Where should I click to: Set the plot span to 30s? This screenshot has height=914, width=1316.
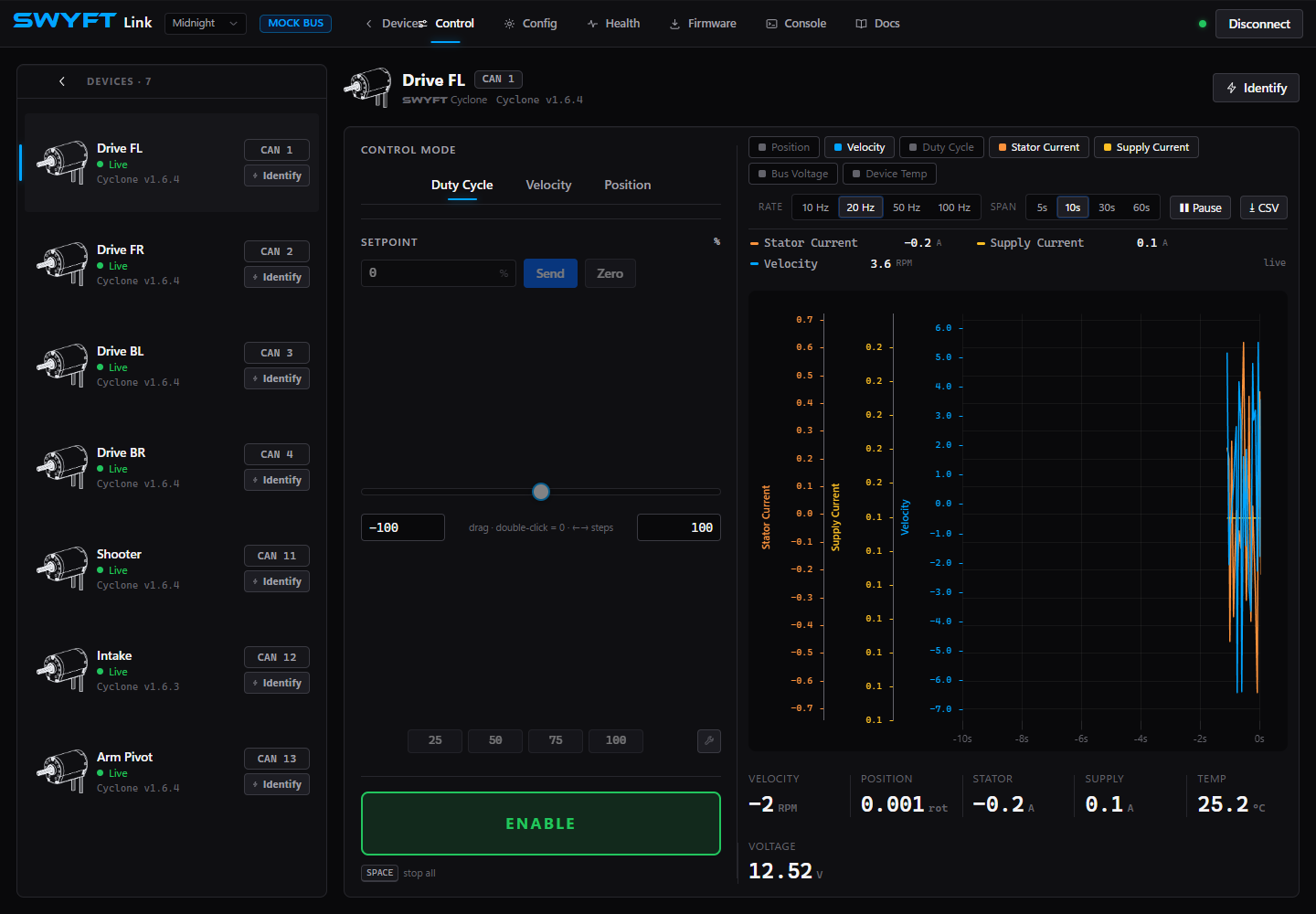click(1107, 207)
